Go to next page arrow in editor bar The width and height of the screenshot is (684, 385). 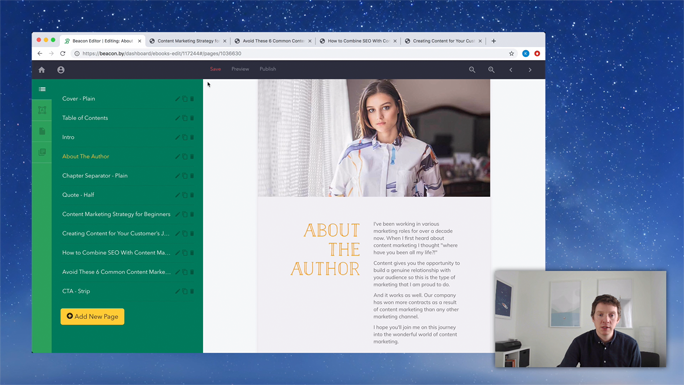[x=530, y=70]
